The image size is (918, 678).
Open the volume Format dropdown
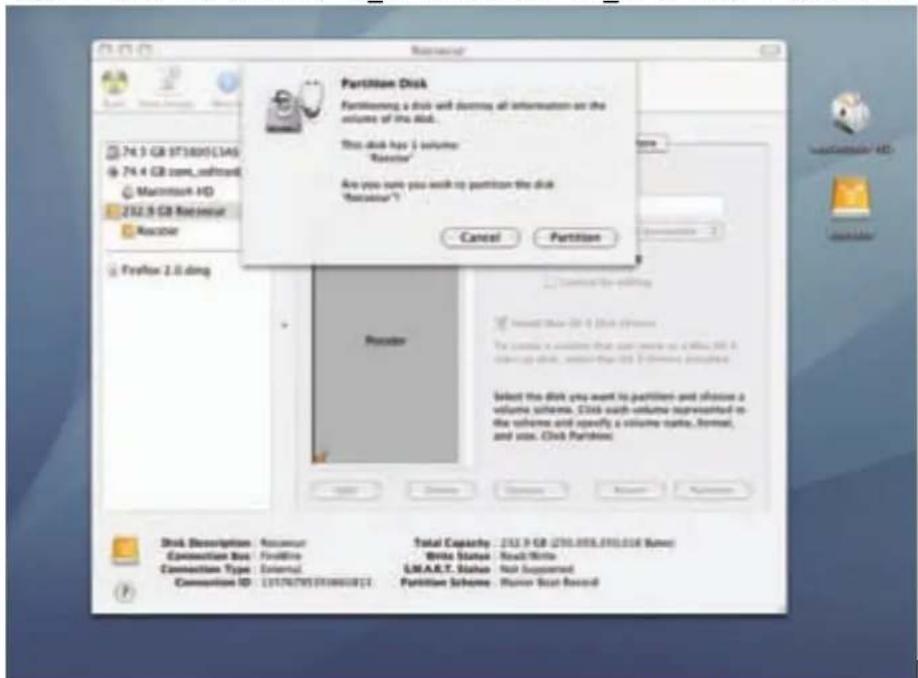click(x=679, y=231)
